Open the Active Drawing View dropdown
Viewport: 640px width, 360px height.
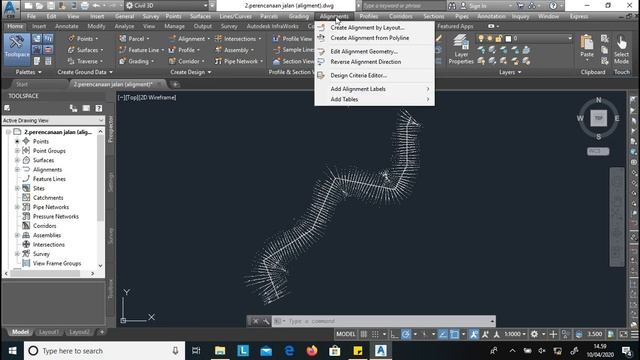tap(53, 120)
